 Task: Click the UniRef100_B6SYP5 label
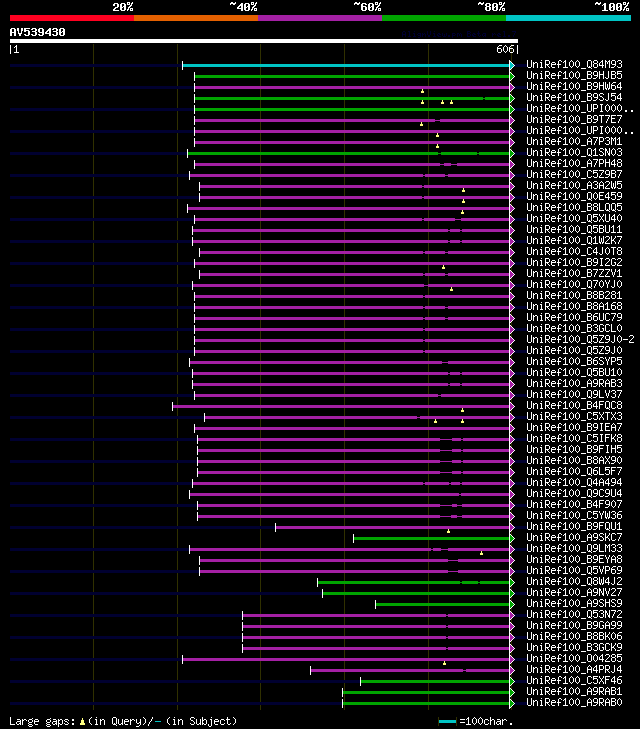[574, 361]
